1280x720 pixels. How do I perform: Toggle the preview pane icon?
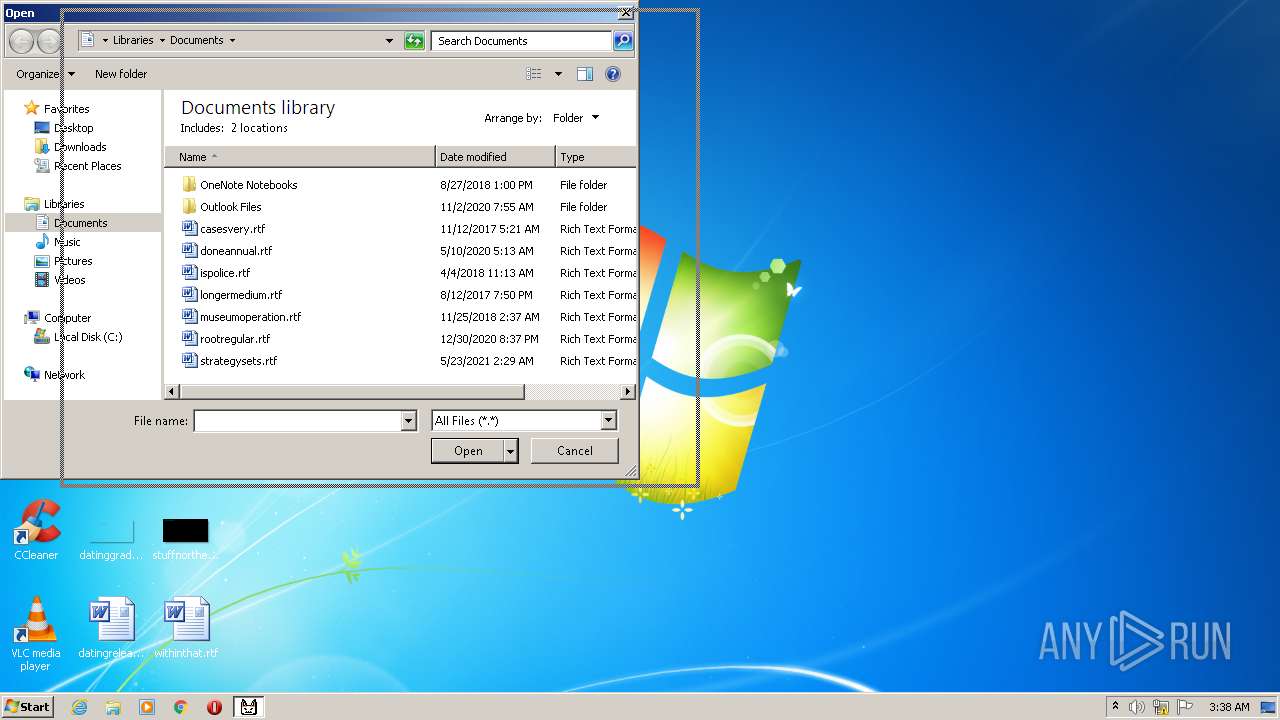point(585,74)
